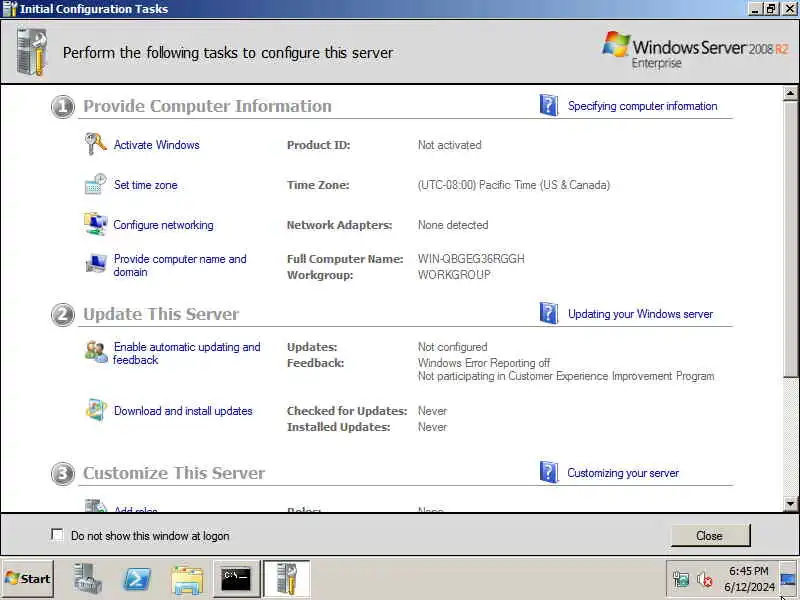Click the Never value beside Checked for Updates

(432, 411)
